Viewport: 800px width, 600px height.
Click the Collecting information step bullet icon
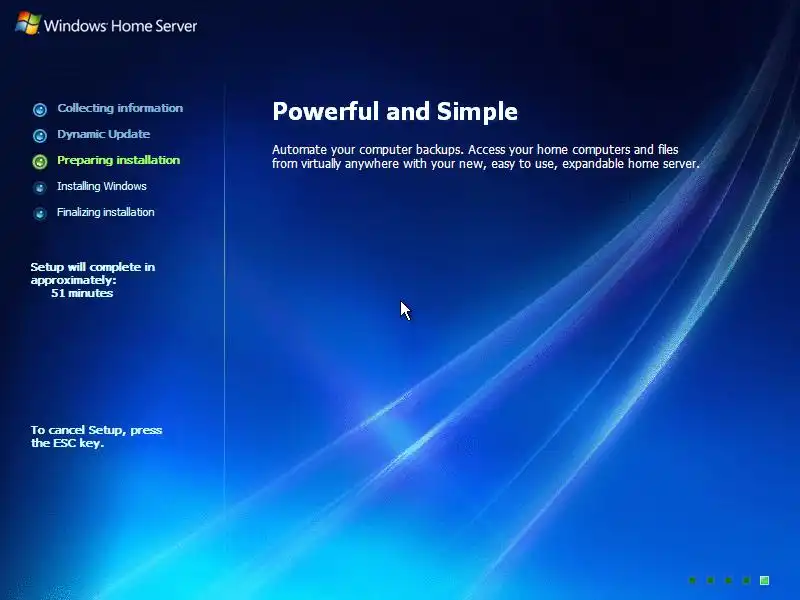tap(40, 109)
